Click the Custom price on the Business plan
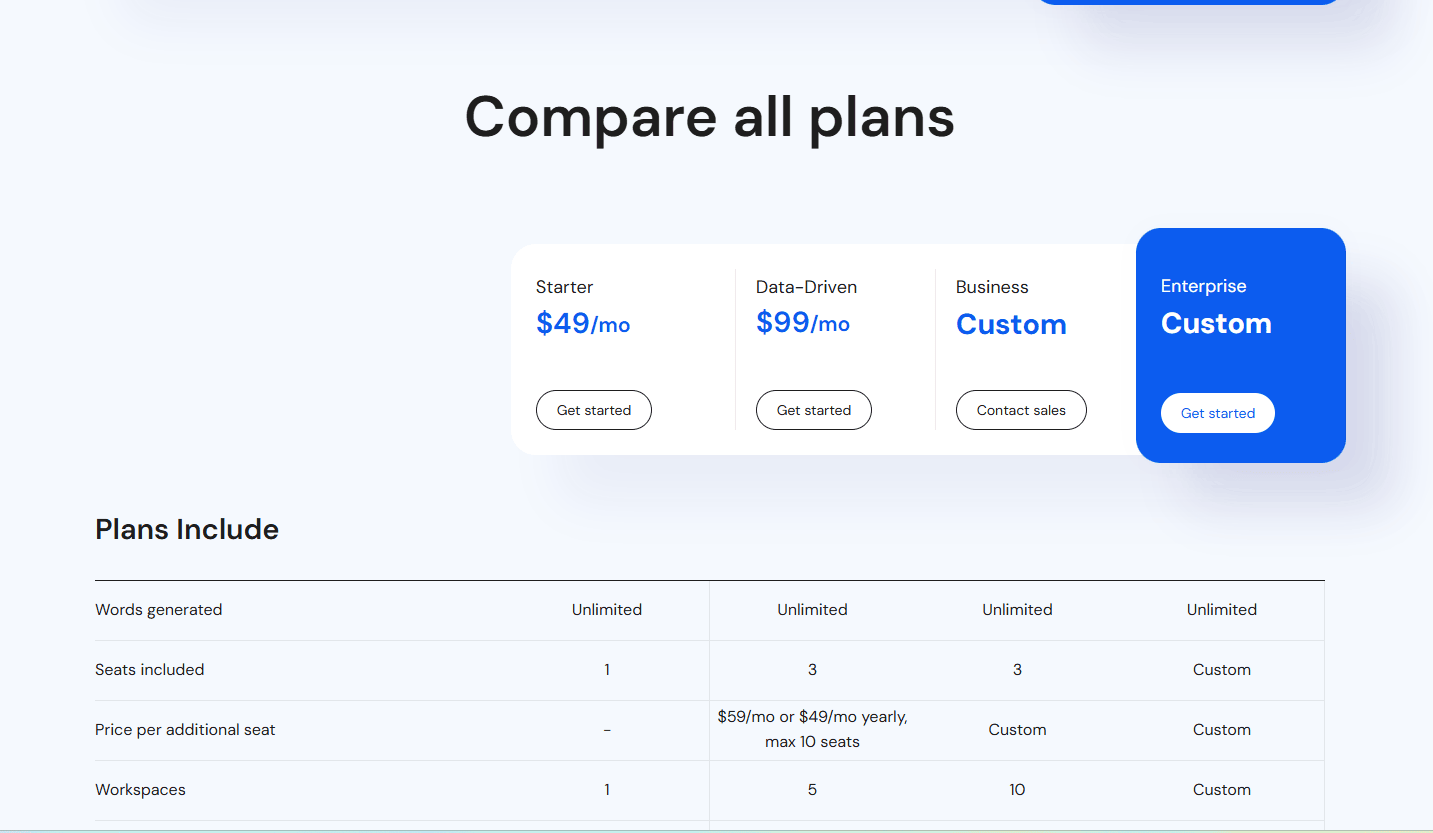Viewport: 1433px width, 833px height. [1011, 324]
